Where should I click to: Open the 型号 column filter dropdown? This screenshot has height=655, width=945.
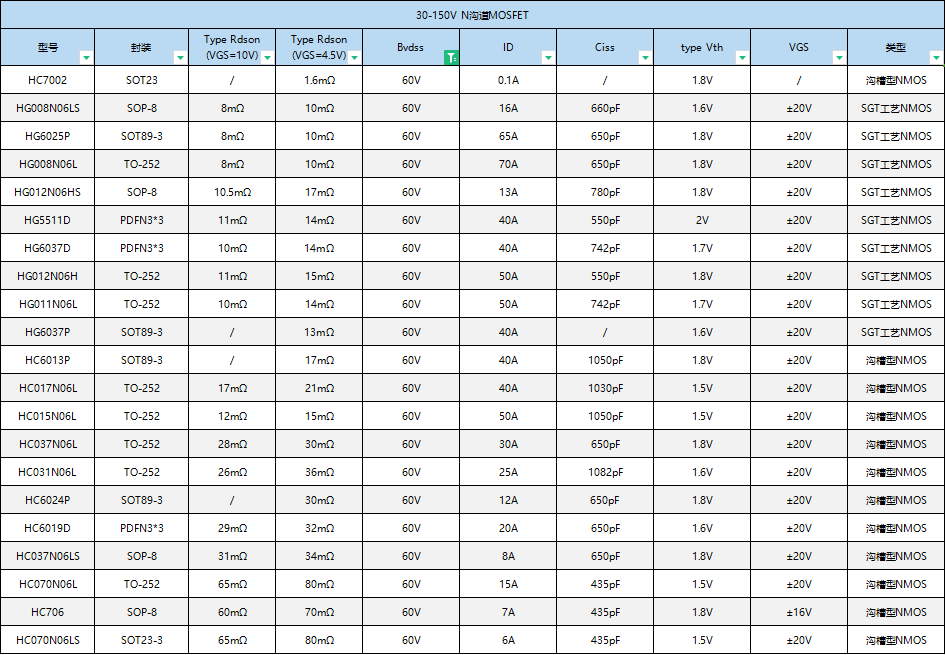86,58
